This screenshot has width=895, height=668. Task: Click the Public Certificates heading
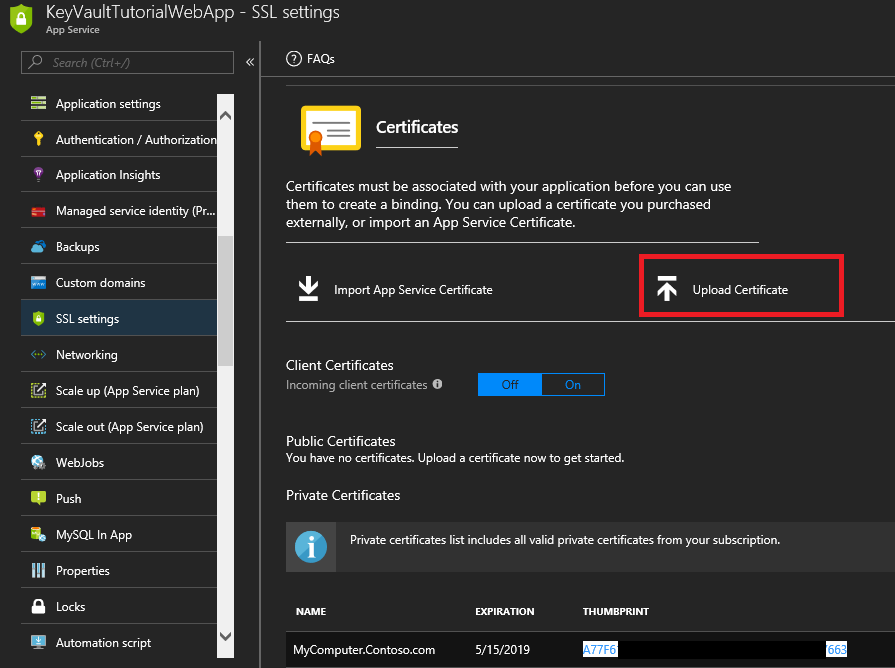(341, 441)
